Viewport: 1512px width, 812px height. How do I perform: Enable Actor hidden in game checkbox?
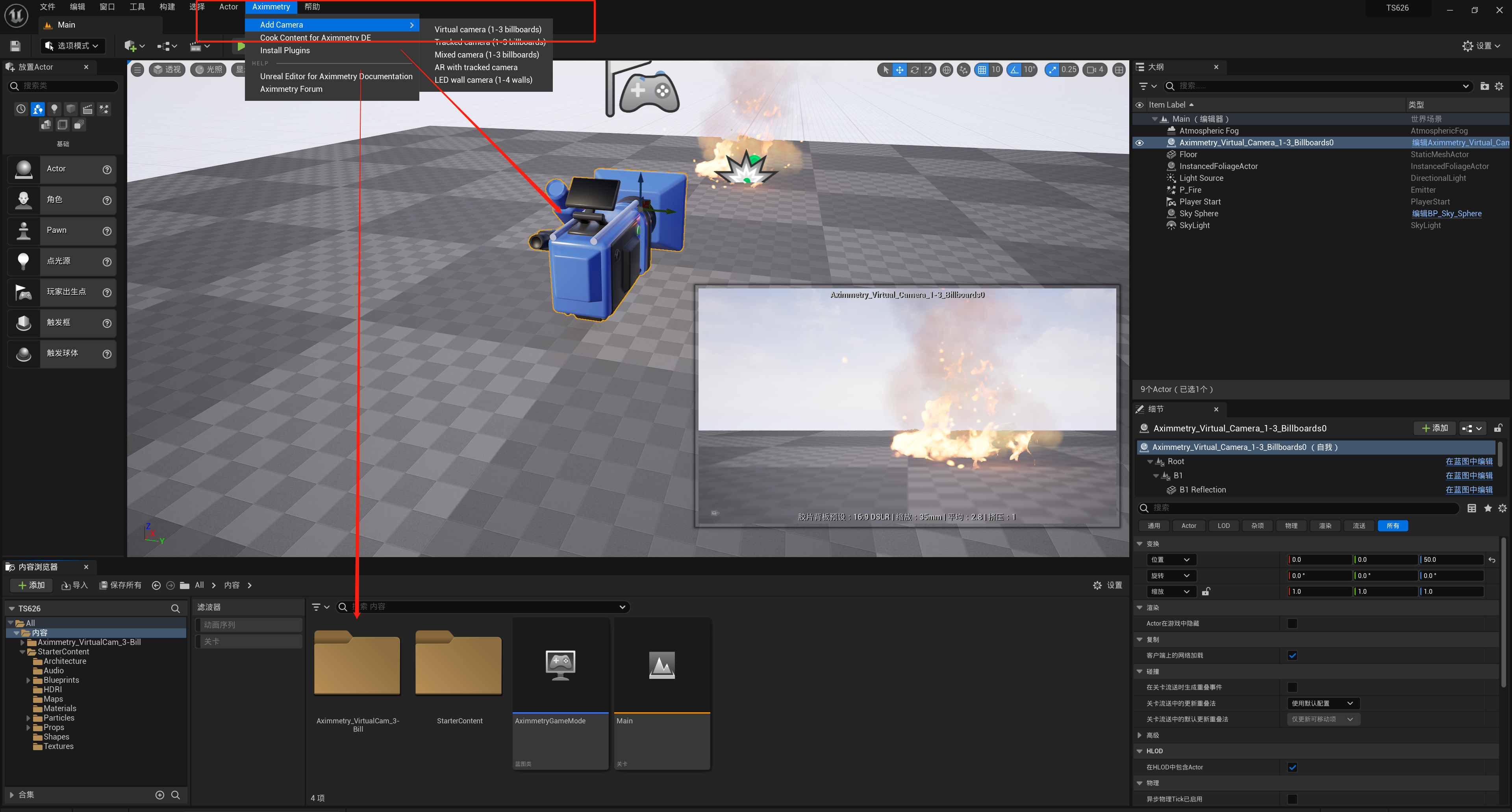point(1292,624)
